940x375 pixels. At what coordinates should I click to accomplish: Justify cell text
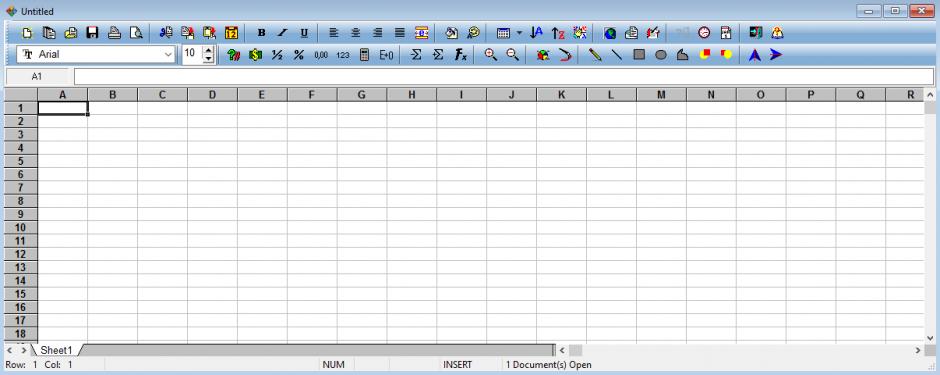click(399, 33)
